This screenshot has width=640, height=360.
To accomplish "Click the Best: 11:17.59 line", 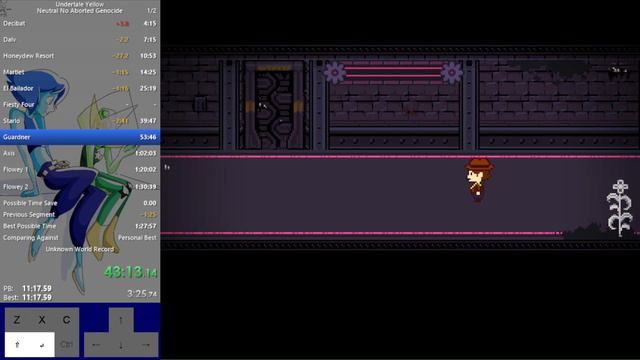I will pyautogui.click(x=27, y=298).
